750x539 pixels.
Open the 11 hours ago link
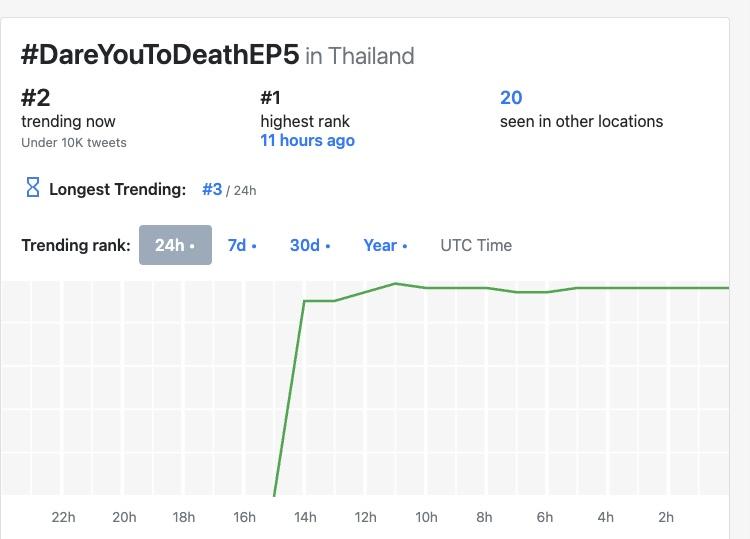click(x=307, y=141)
